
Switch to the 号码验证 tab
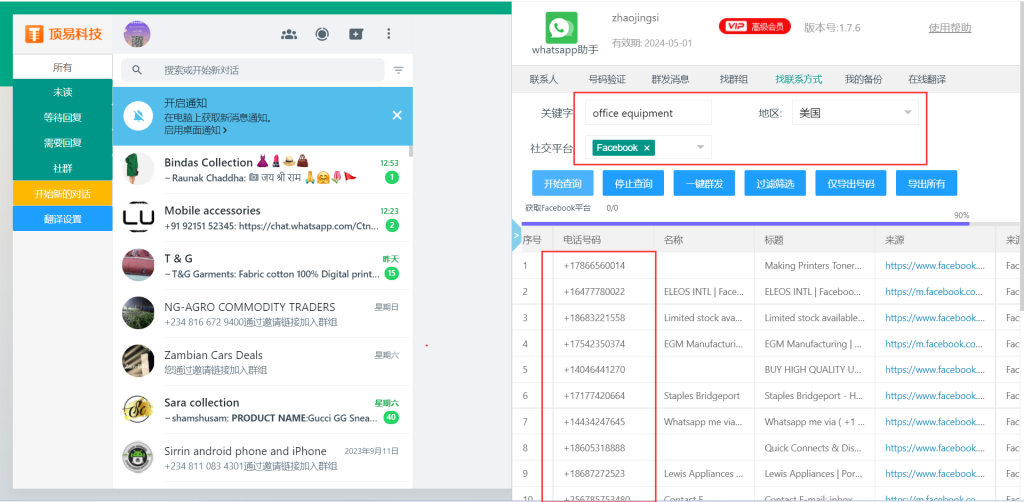606,79
